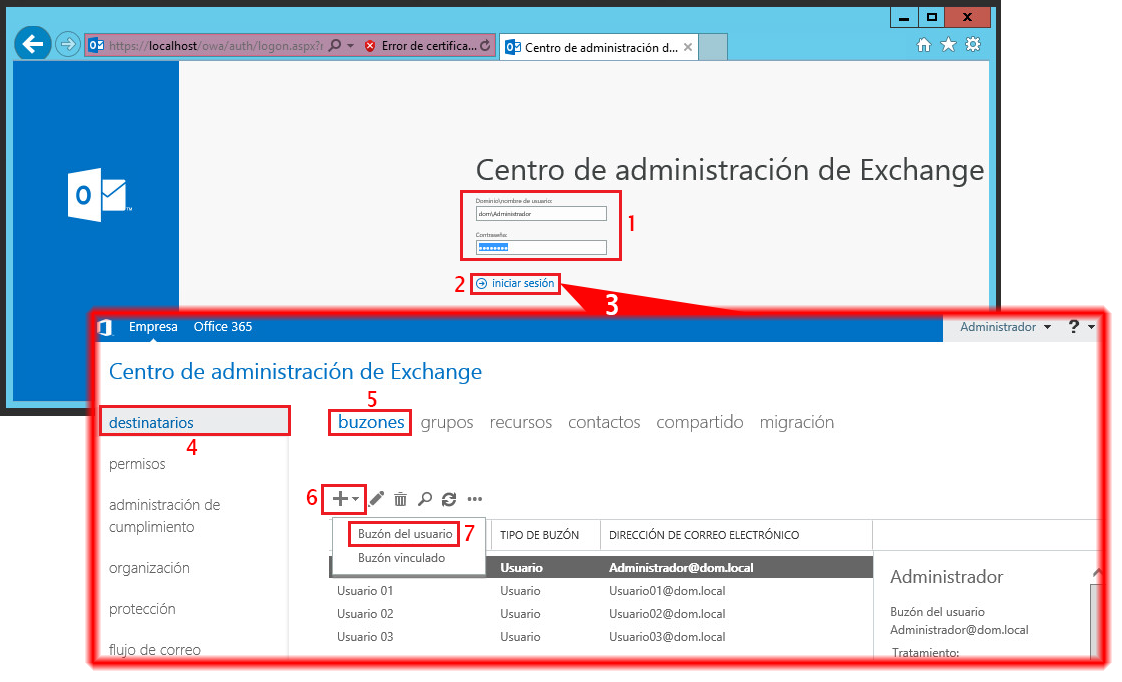Click the Empresa link in header

pos(153,326)
